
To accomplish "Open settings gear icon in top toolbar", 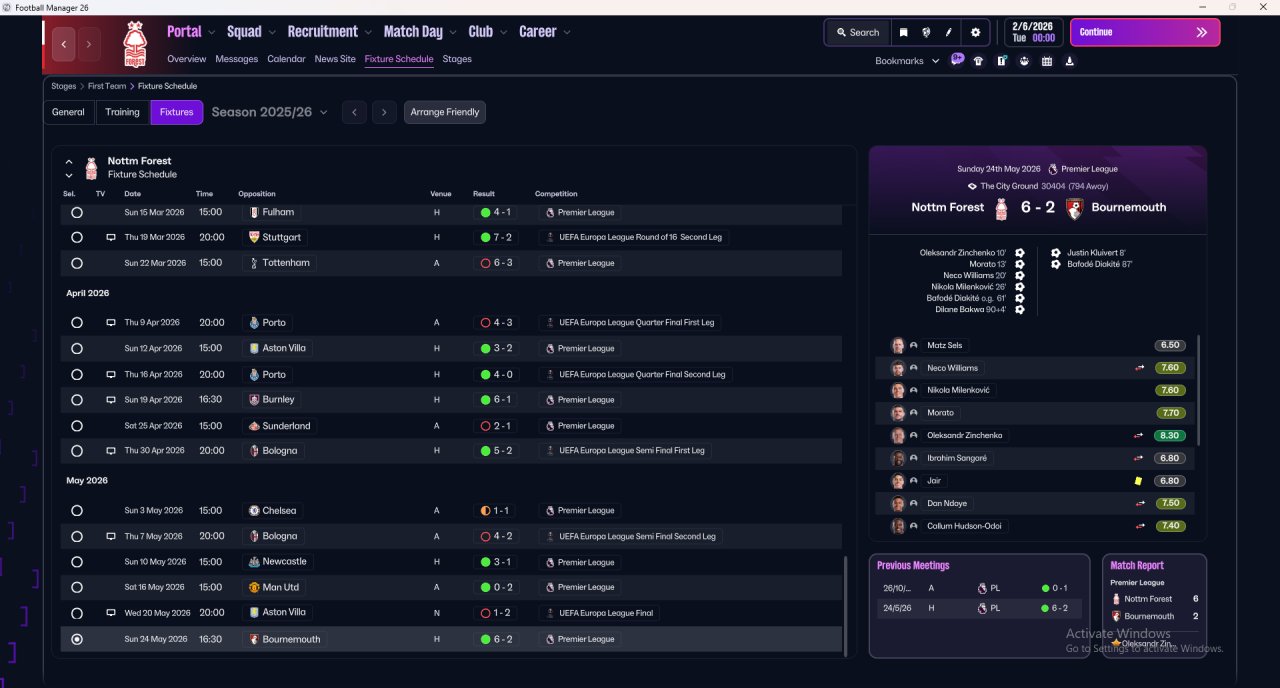I will point(976,32).
